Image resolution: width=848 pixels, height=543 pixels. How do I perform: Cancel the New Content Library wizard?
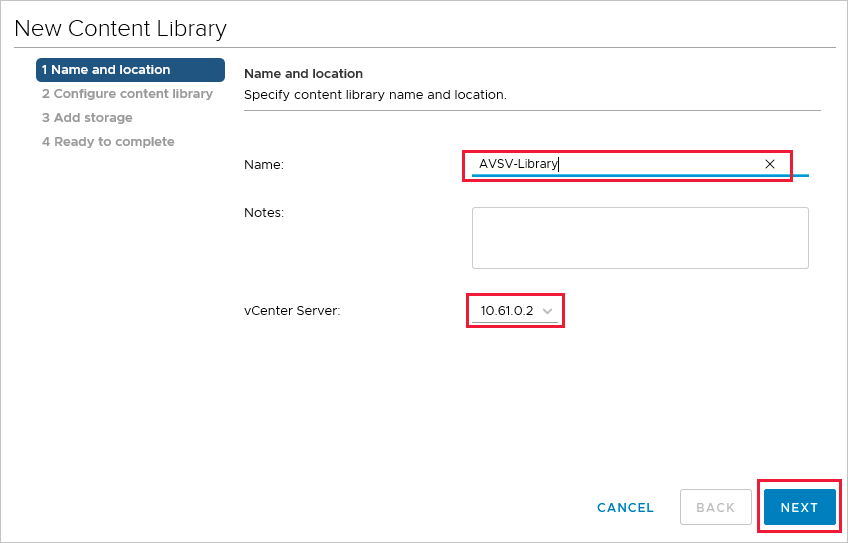(x=625, y=508)
